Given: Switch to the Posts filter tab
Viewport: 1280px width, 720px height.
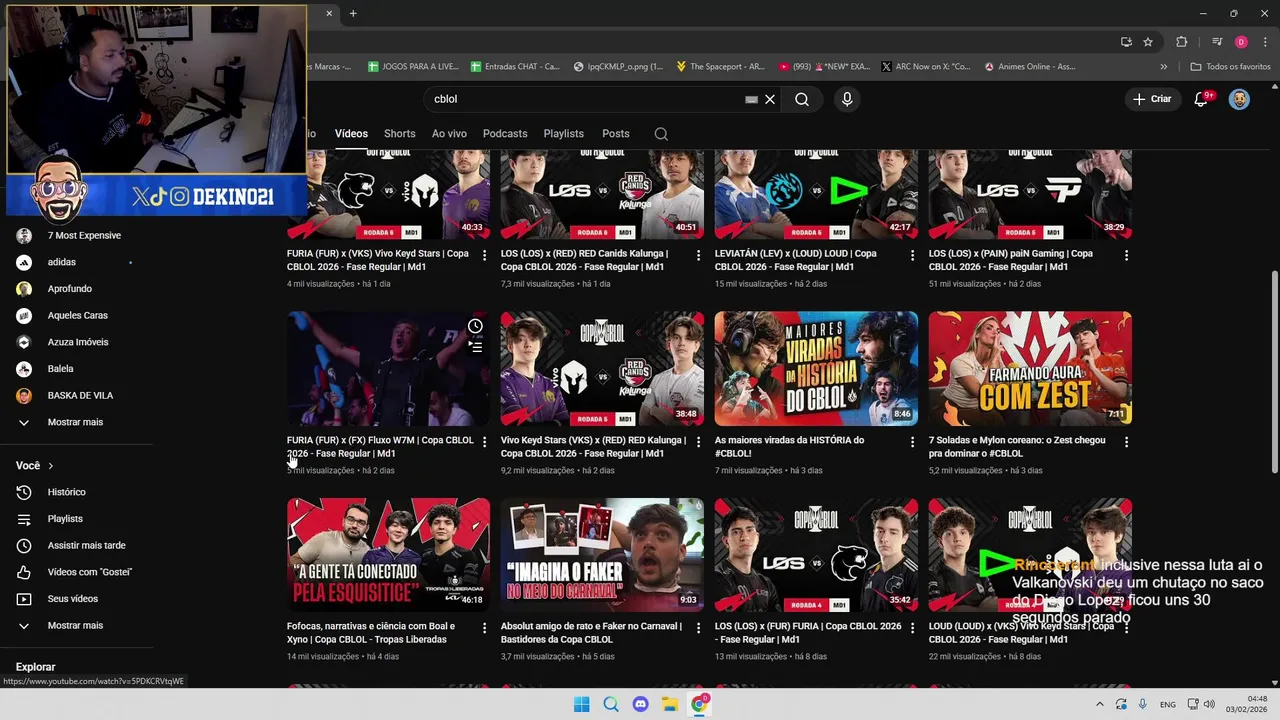Looking at the screenshot, I should pyautogui.click(x=616, y=134).
